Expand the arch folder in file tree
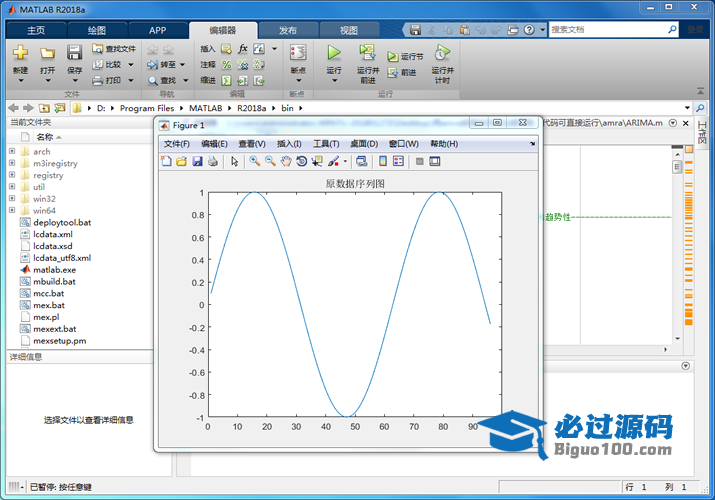 (x=12, y=152)
